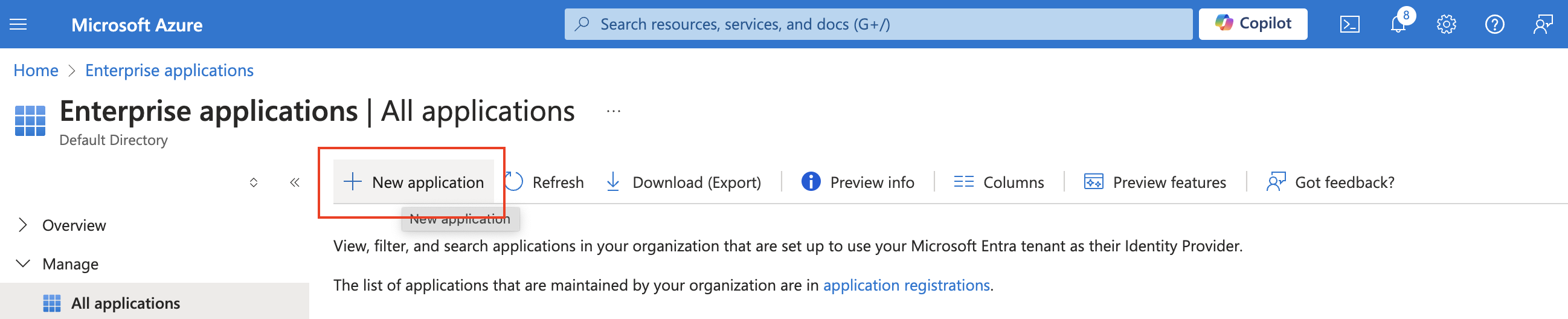Click the Microsoft Azure logo text
This screenshot has height=319, width=1568.
tap(137, 25)
